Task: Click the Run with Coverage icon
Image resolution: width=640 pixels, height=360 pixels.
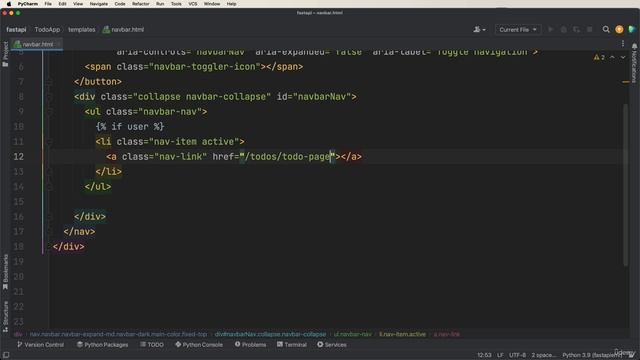Action: tap(576, 29)
